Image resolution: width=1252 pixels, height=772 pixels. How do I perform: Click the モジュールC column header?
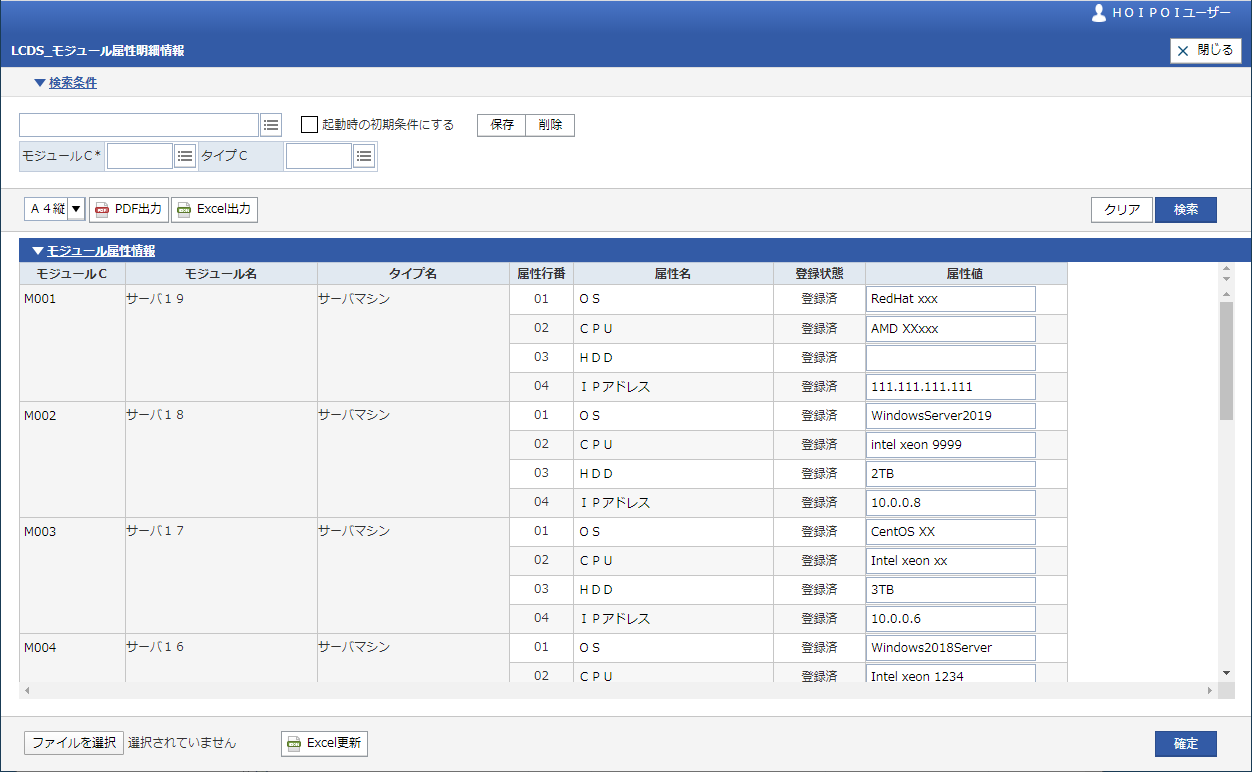pyautogui.click(x=72, y=273)
